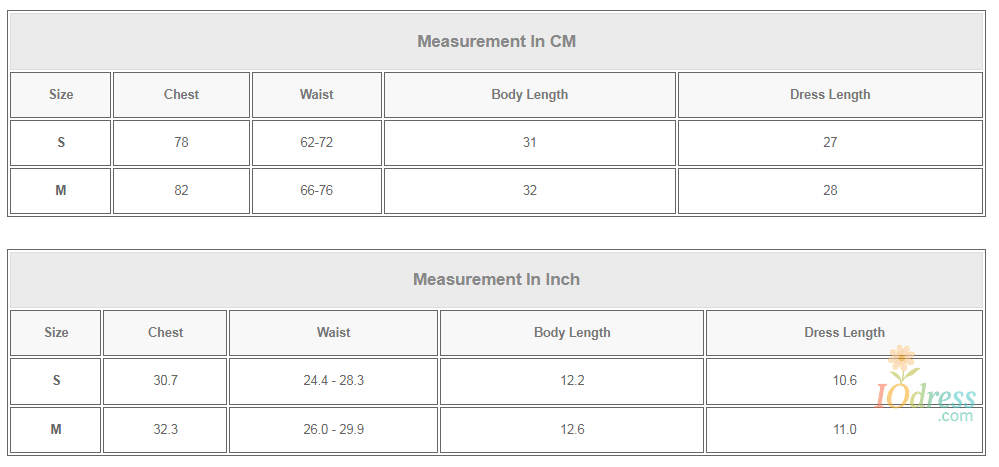Select the M size row in CM table
999x467 pixels.
[60, 191]
